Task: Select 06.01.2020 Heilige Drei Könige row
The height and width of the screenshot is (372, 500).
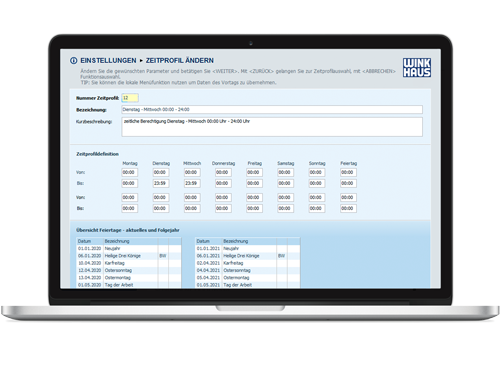Action: pyautogui.click(x=129, y=256)
